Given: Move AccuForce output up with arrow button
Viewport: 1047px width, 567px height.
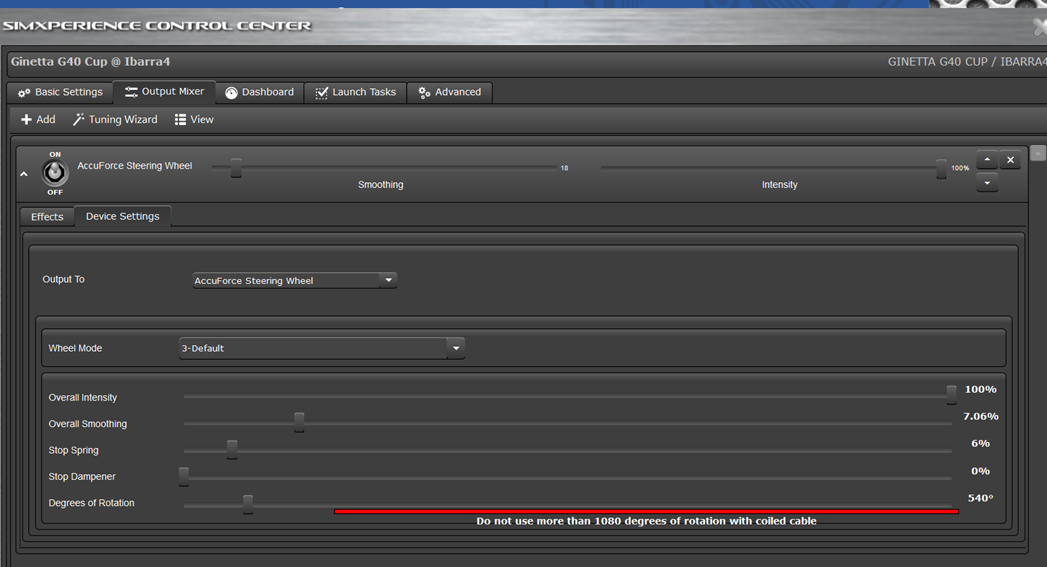Looking at the screenshot, I should (x=987, y=160).
